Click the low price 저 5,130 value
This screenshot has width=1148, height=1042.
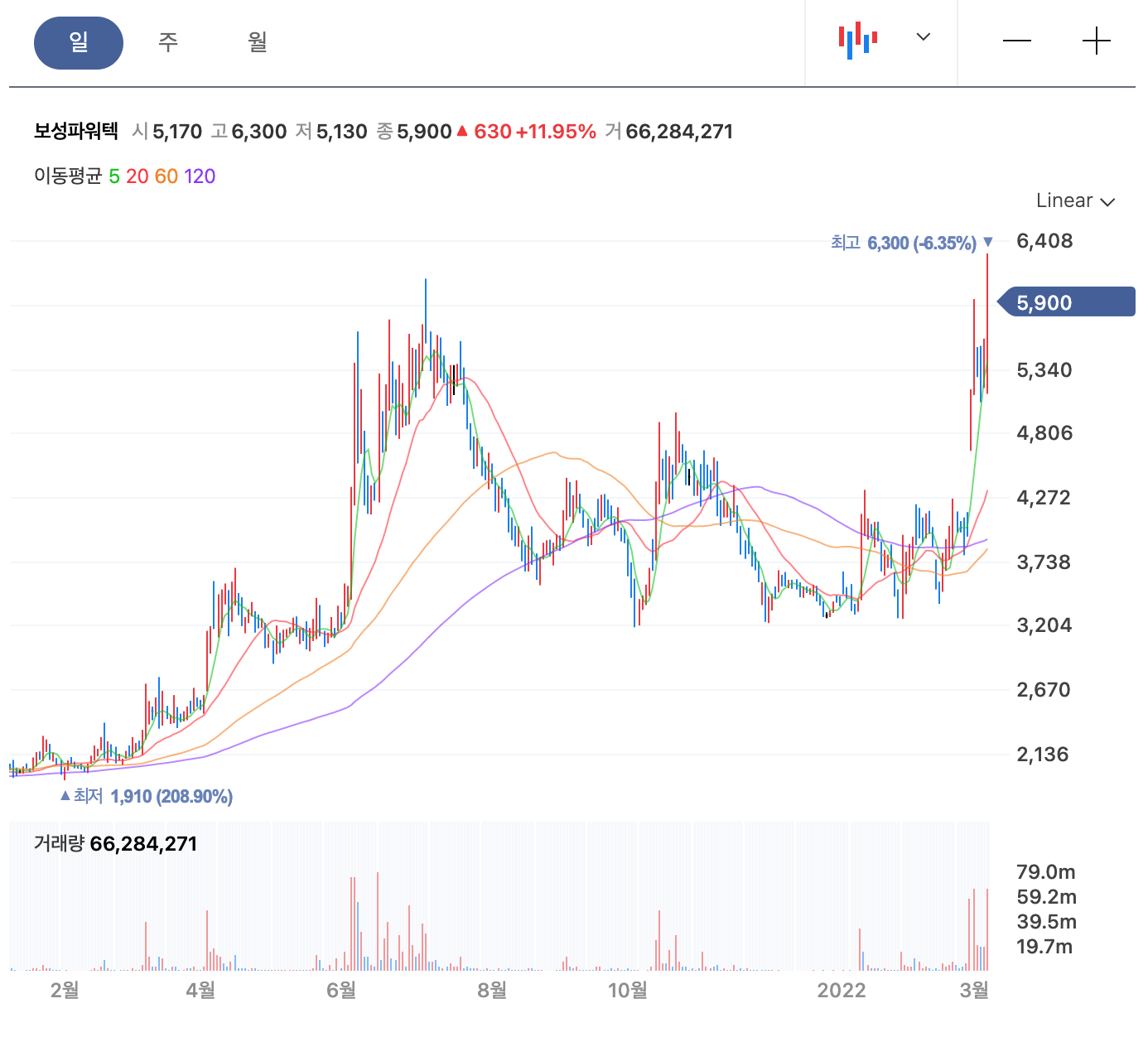[331, 132]
